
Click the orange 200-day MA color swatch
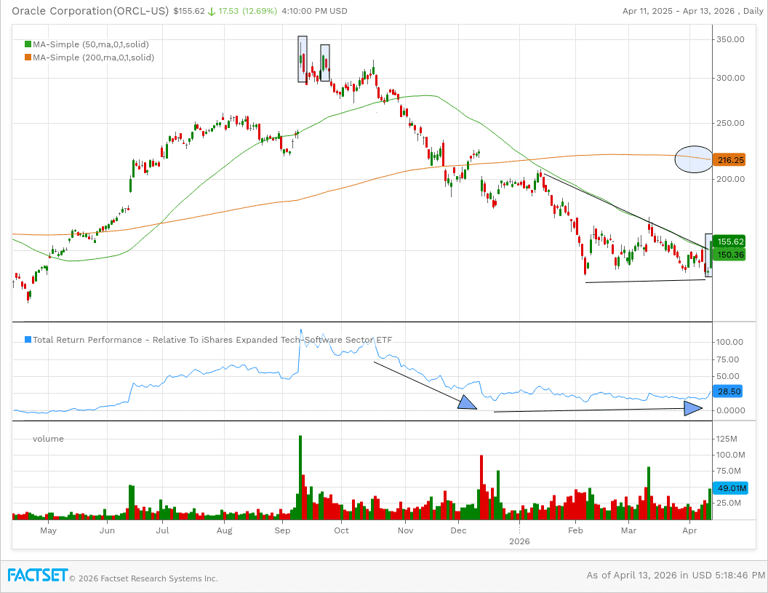pos(27,58)
